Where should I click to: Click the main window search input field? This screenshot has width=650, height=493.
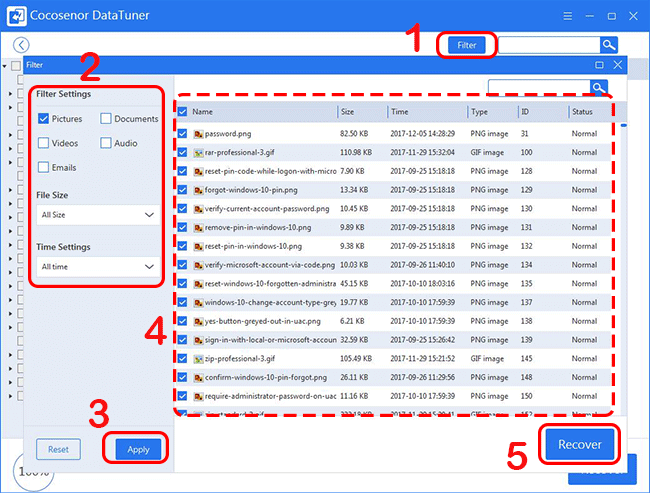[549, 45]
